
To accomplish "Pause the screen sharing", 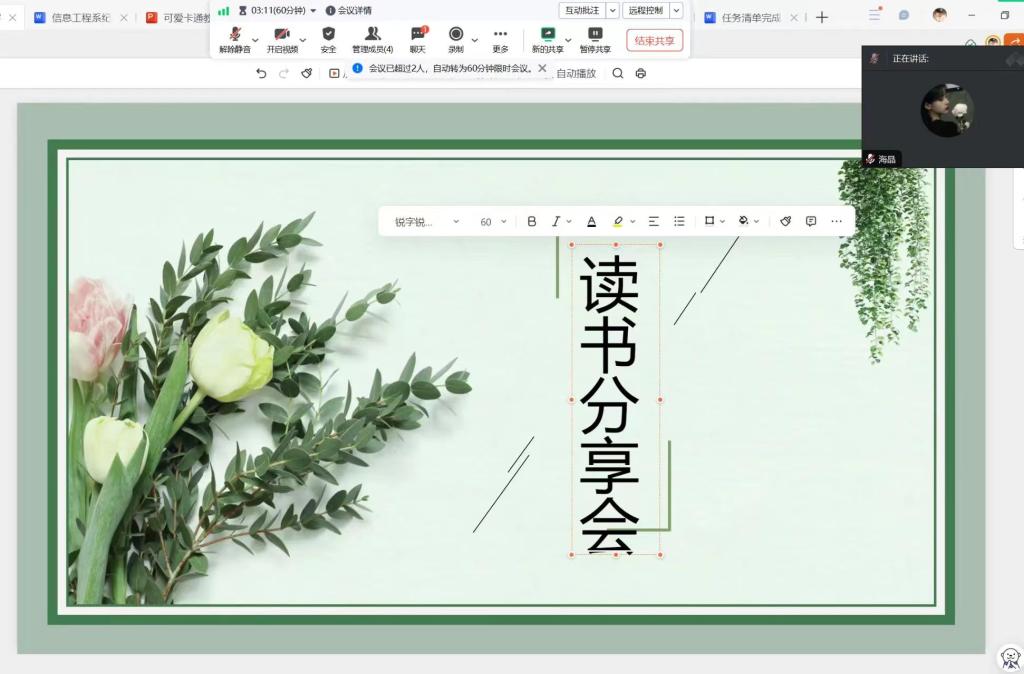I will coord(595,39).
